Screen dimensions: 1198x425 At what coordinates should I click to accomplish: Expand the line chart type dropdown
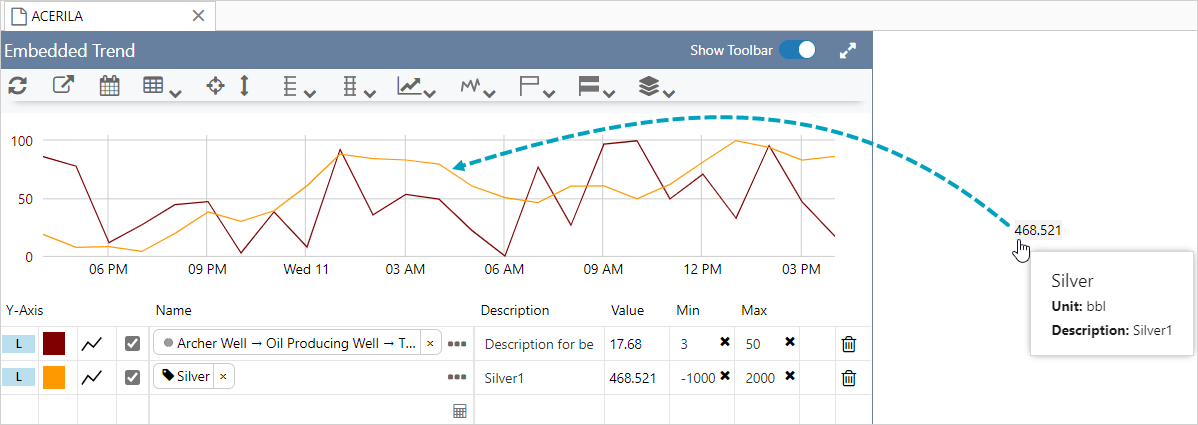pos(415,87)
